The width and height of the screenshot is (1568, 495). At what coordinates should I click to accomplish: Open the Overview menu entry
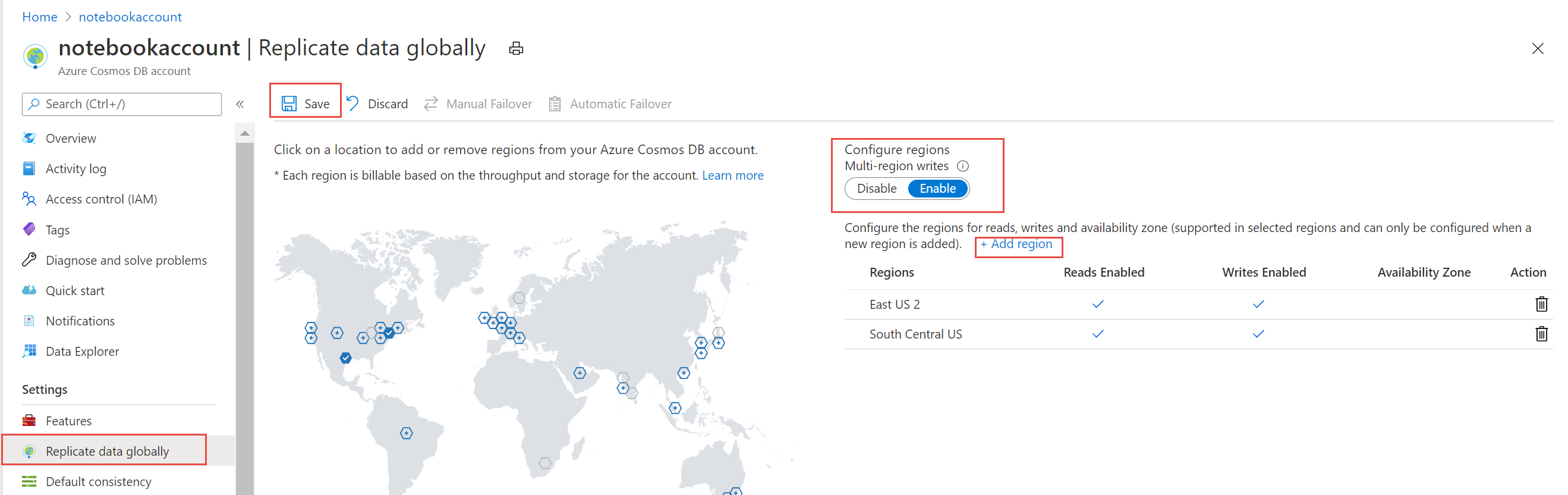pyautogui.click(x=71, y=139)
